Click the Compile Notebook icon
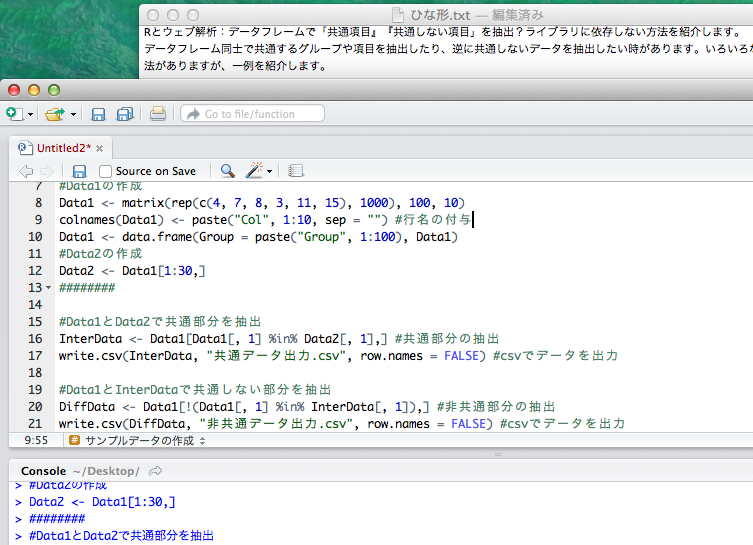753x545 pixels. 295,170
